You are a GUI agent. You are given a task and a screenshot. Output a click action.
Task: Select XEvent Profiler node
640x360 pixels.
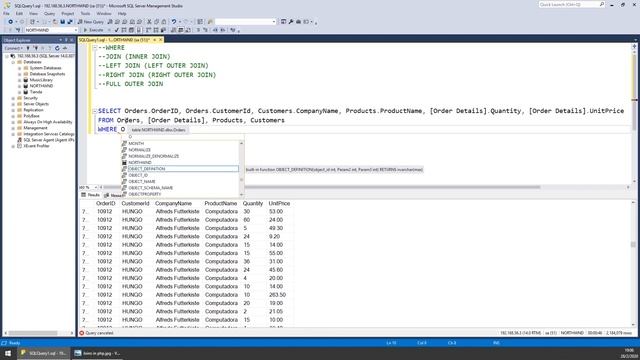[x=36, y=146]
